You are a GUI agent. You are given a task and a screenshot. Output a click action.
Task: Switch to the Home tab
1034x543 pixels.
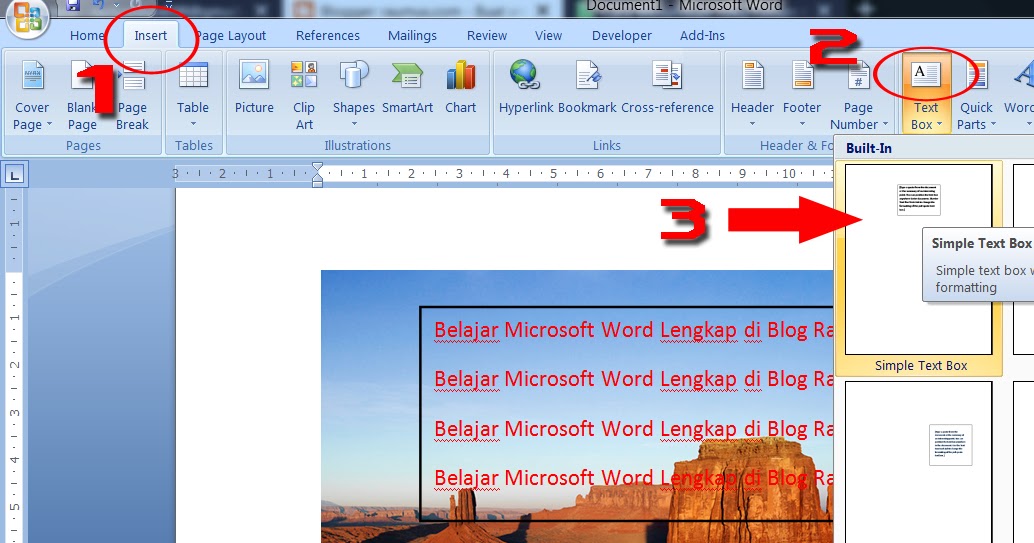coord(87,36)
